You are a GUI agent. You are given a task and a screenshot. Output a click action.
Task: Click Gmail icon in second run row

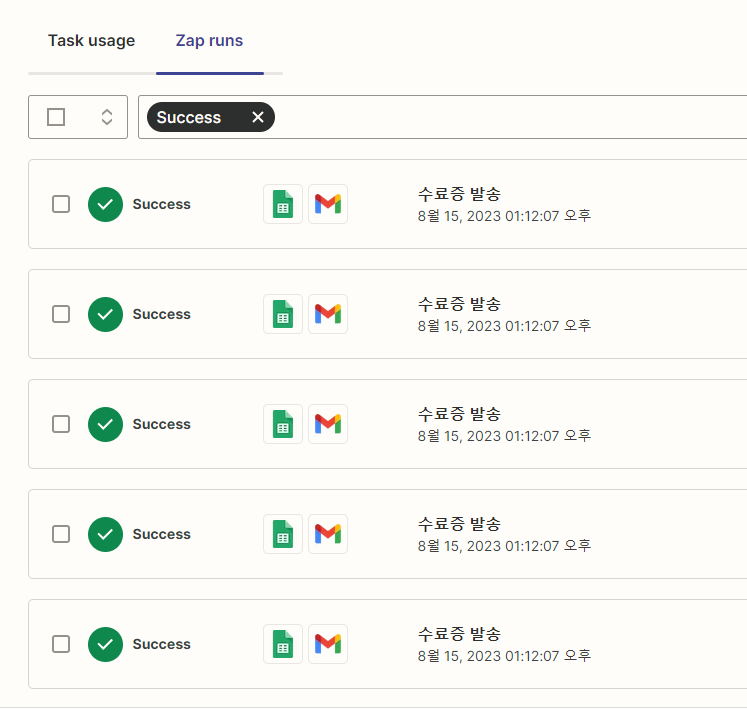[x=328, y=314]
